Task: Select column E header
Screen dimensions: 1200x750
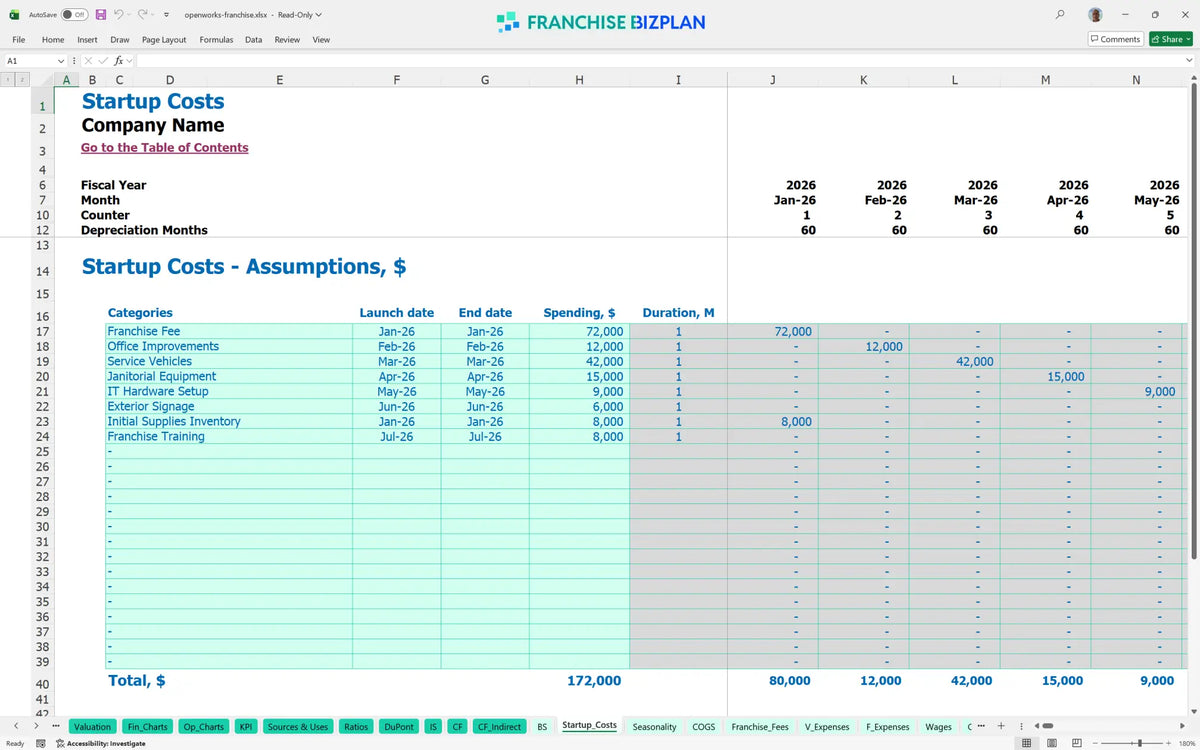Action: tap(278, 80)
